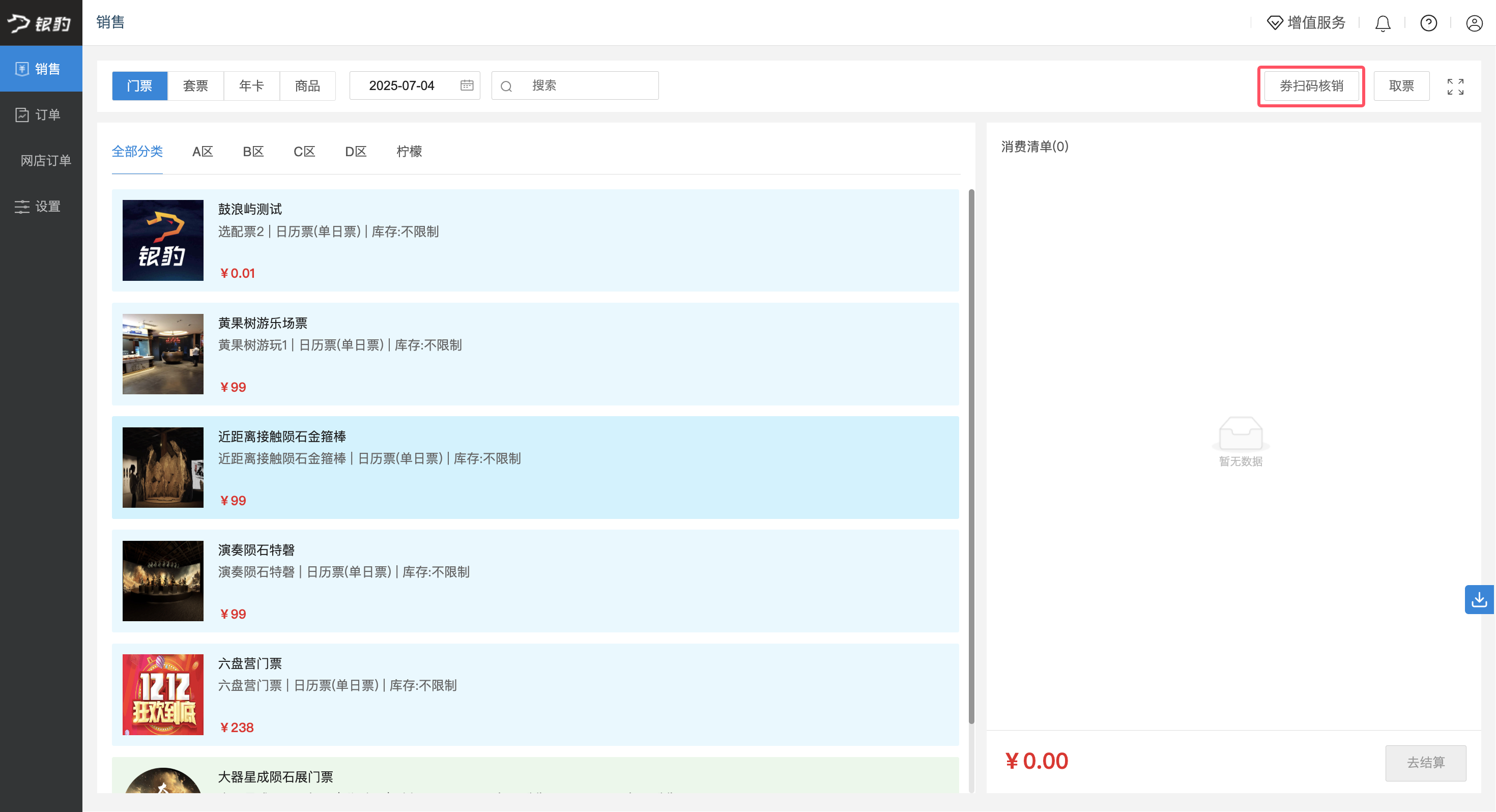
Task: Click the 近距离接触陨石金箍棒 thumbnail image
Action: coord(163,468)
